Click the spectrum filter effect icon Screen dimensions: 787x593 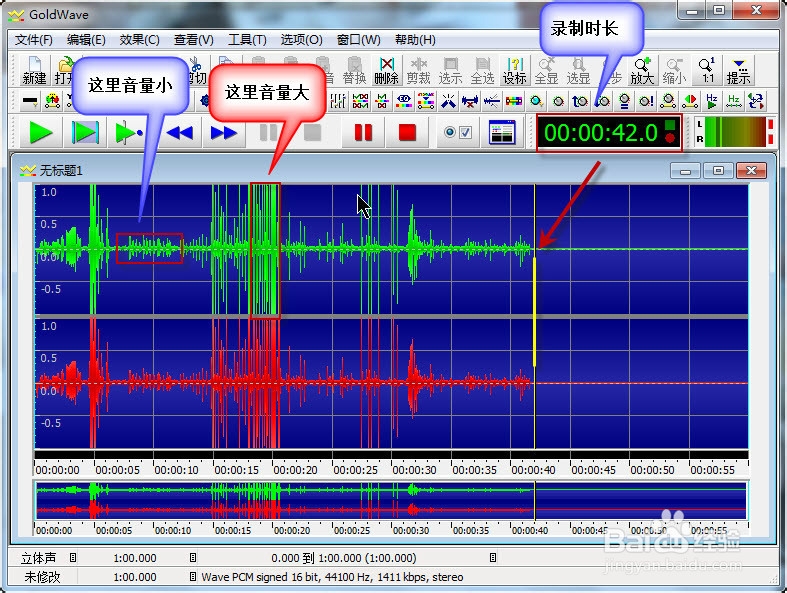(x=360, y=101)
